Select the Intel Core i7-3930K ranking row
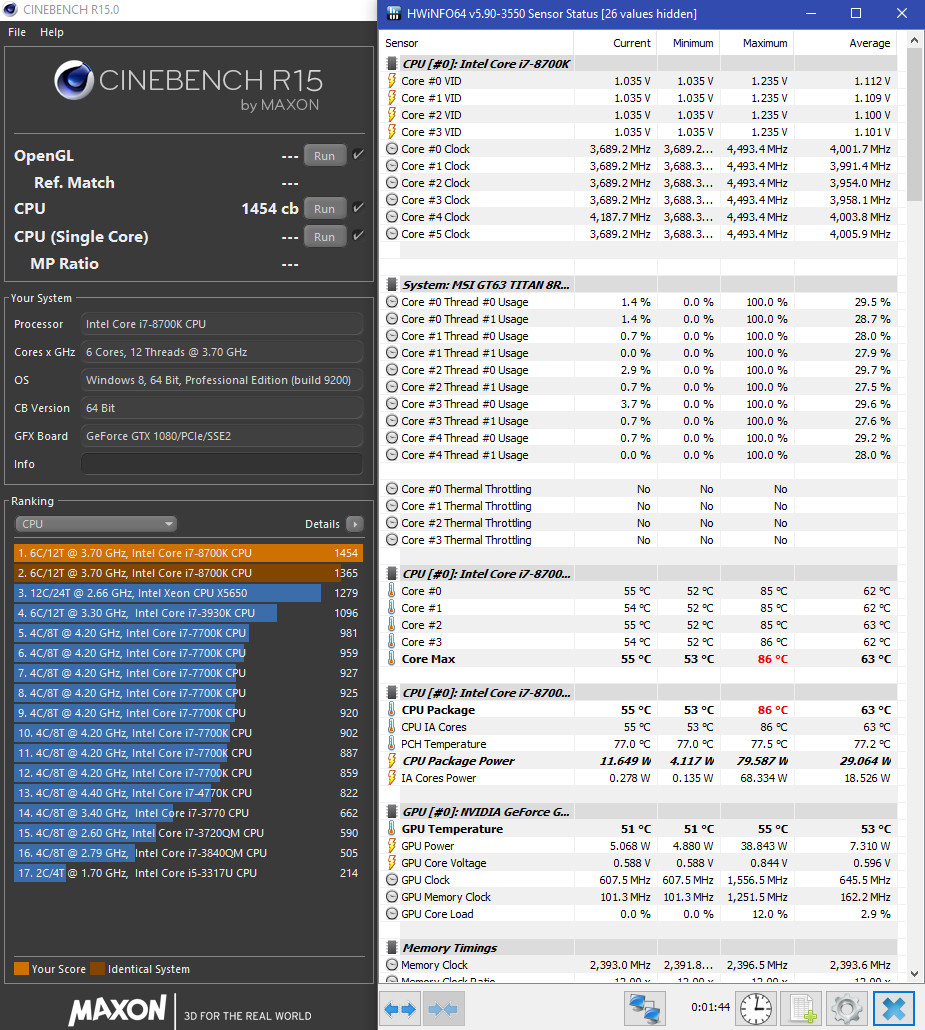The image size is (925, 1030). [x=188, y=613]
